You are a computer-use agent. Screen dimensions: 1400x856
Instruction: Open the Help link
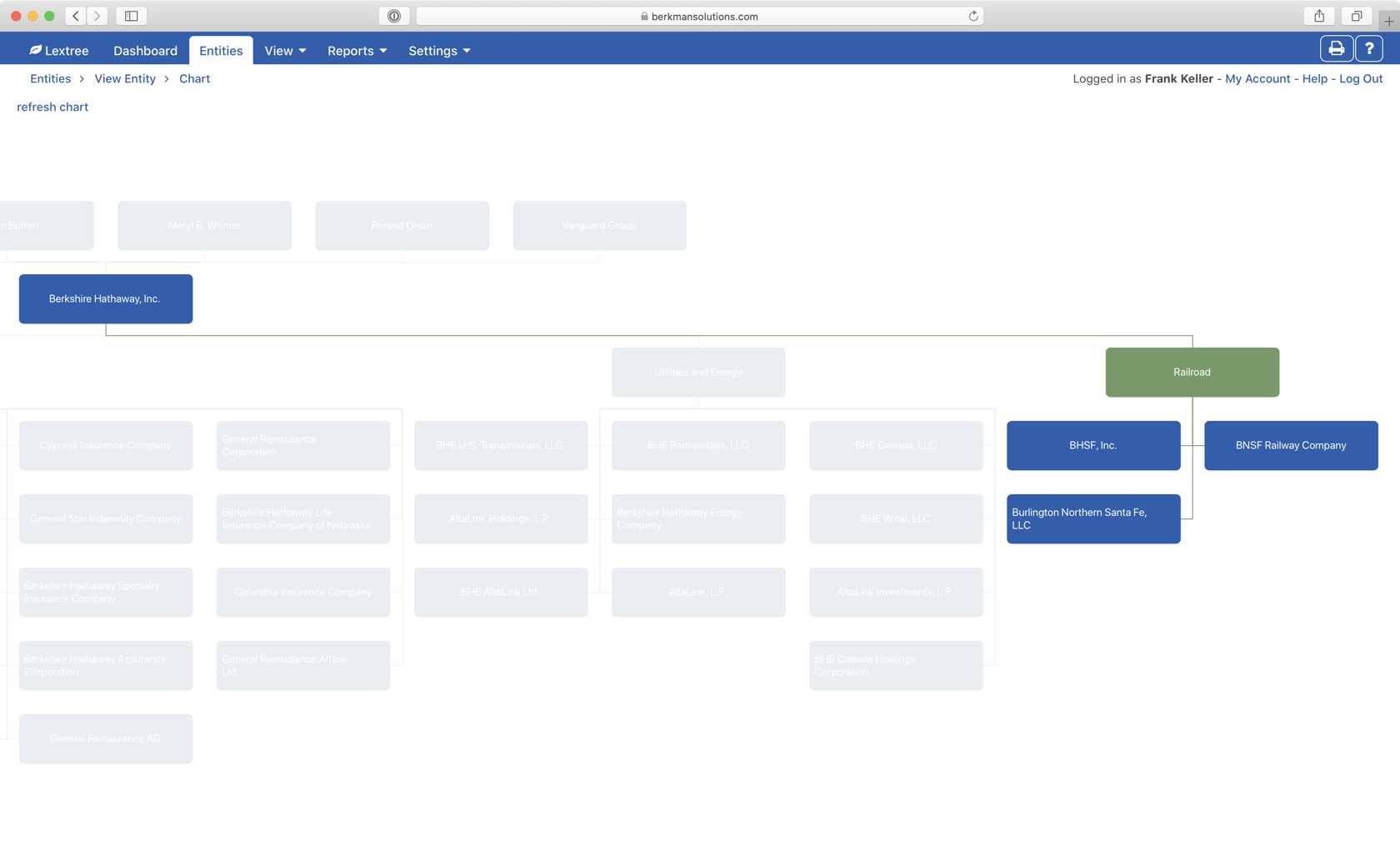[1314, 78]
